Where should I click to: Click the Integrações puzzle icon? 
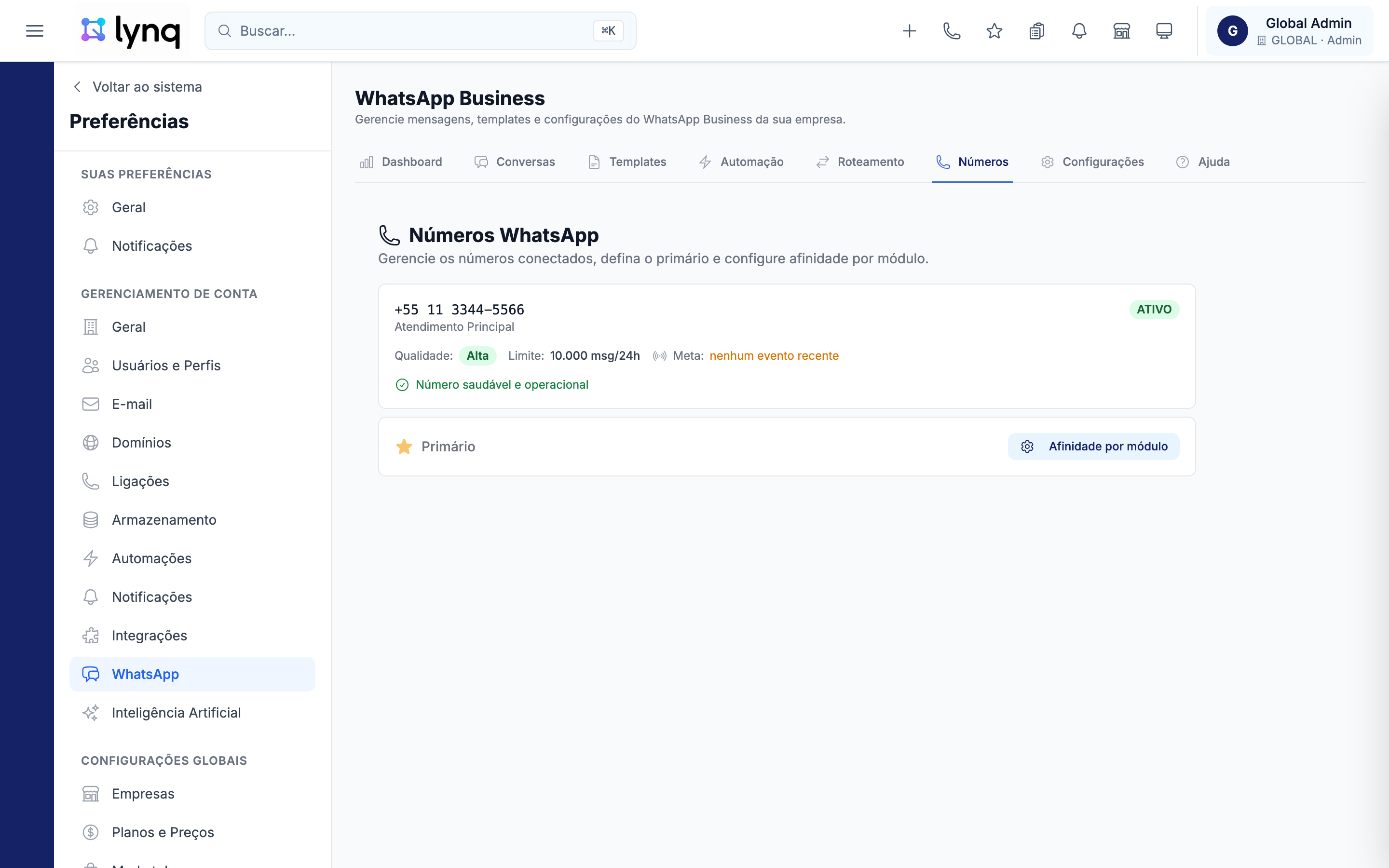pos(91,636)
